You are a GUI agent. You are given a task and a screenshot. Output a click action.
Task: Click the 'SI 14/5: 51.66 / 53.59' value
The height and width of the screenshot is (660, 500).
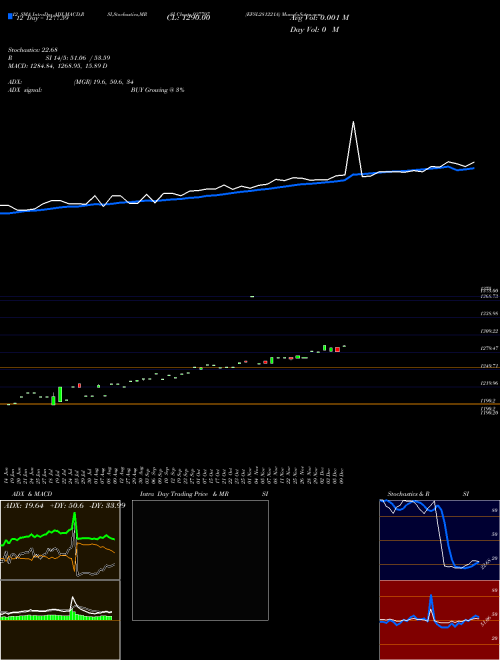78,58
